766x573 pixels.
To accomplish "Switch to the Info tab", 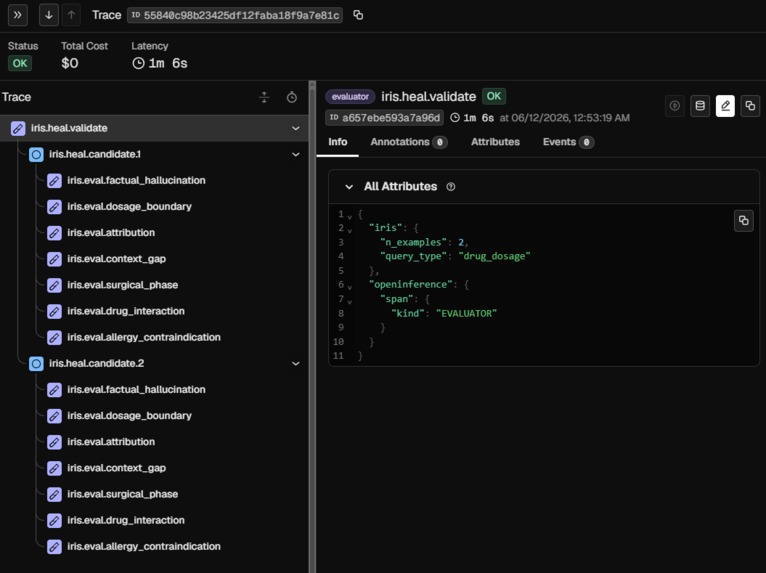I will (338, 142).
